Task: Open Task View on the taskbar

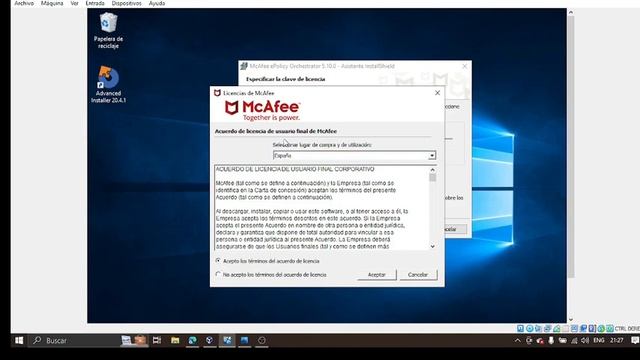Action: (157, 340)
